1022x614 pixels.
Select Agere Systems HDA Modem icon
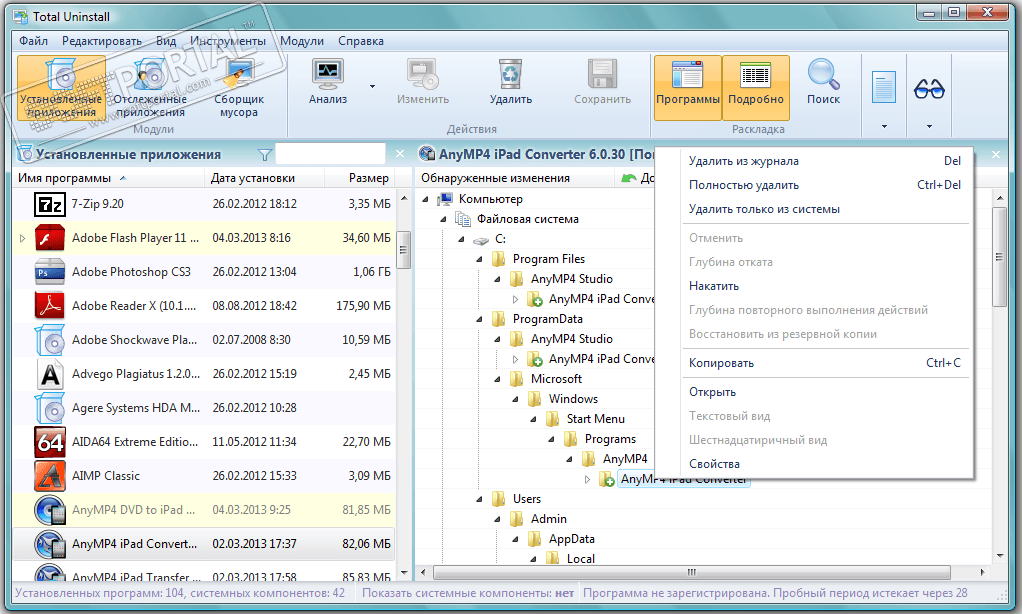point(50,408)
